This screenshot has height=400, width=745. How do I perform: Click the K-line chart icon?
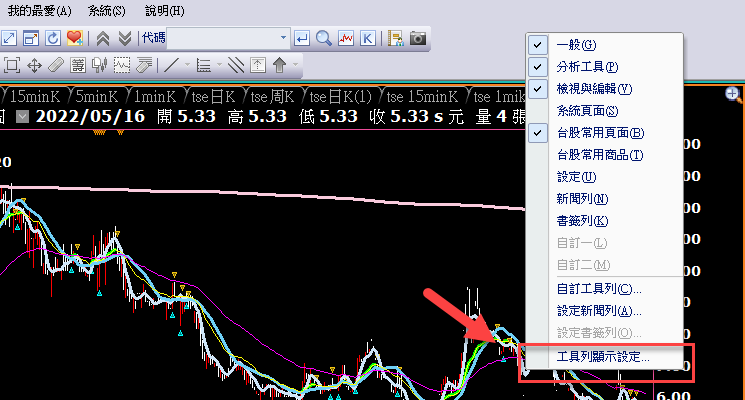368,38
